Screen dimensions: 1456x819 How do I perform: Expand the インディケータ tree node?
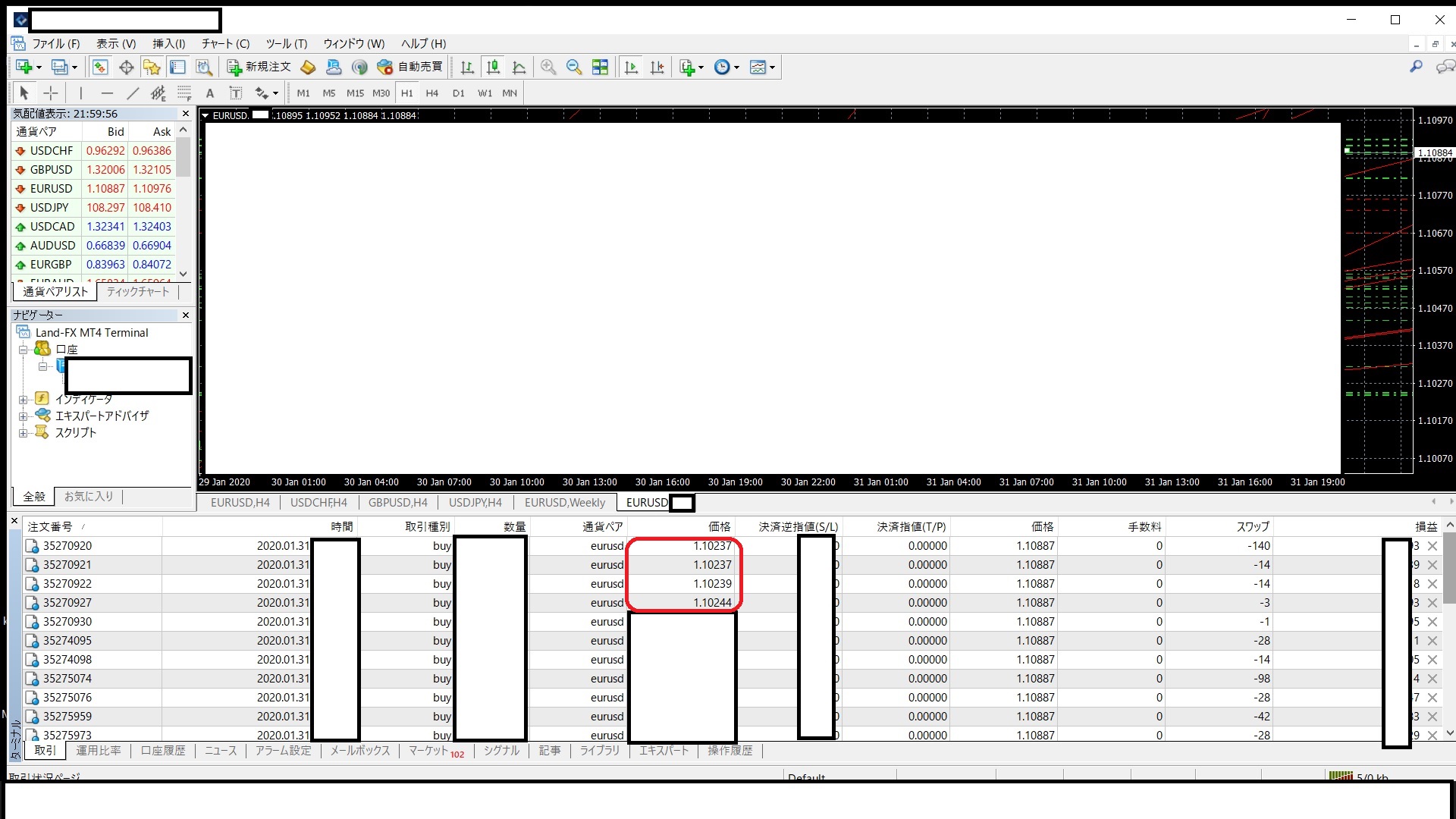(24, 400)
